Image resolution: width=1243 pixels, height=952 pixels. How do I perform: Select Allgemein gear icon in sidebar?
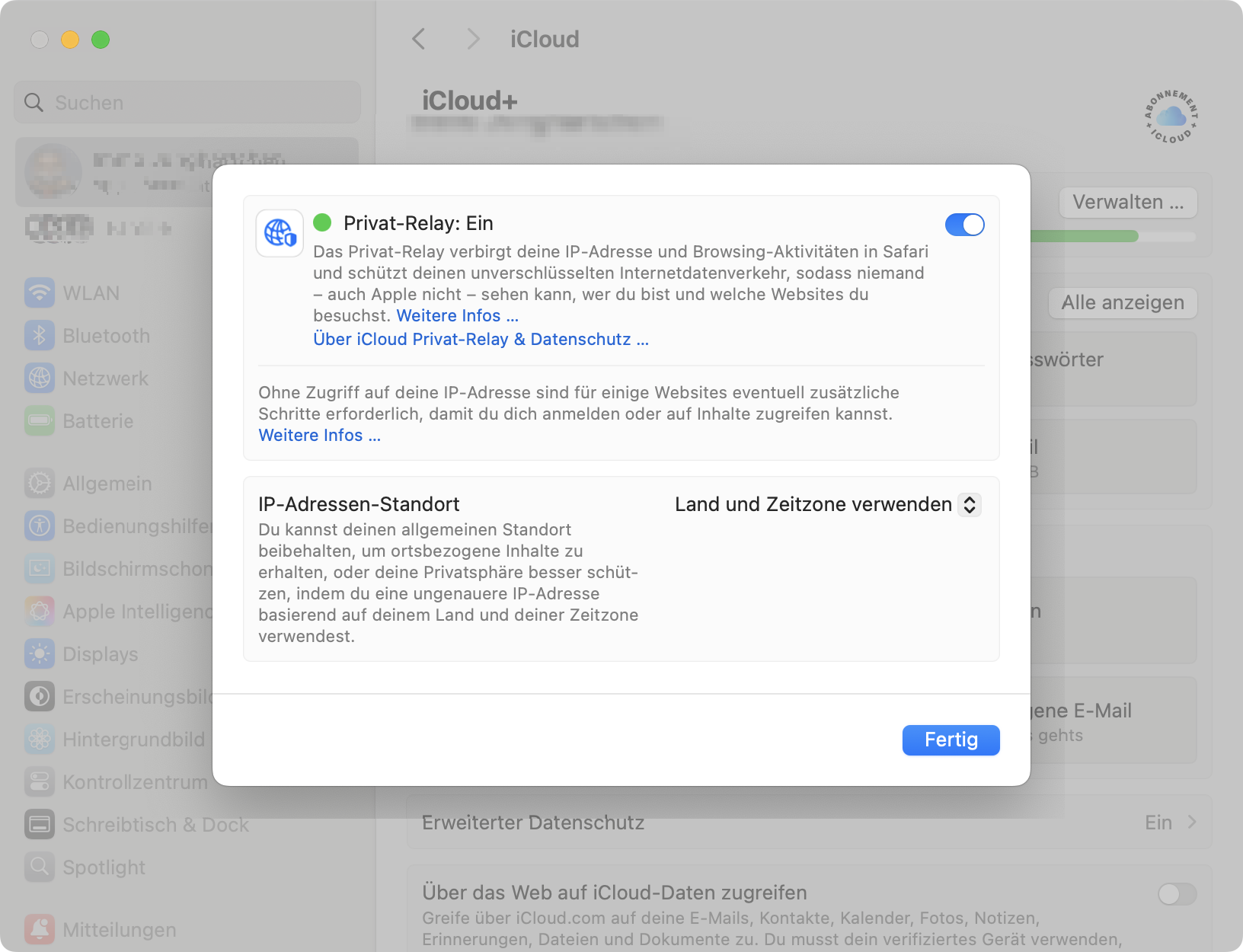click(x=40, y=483)
